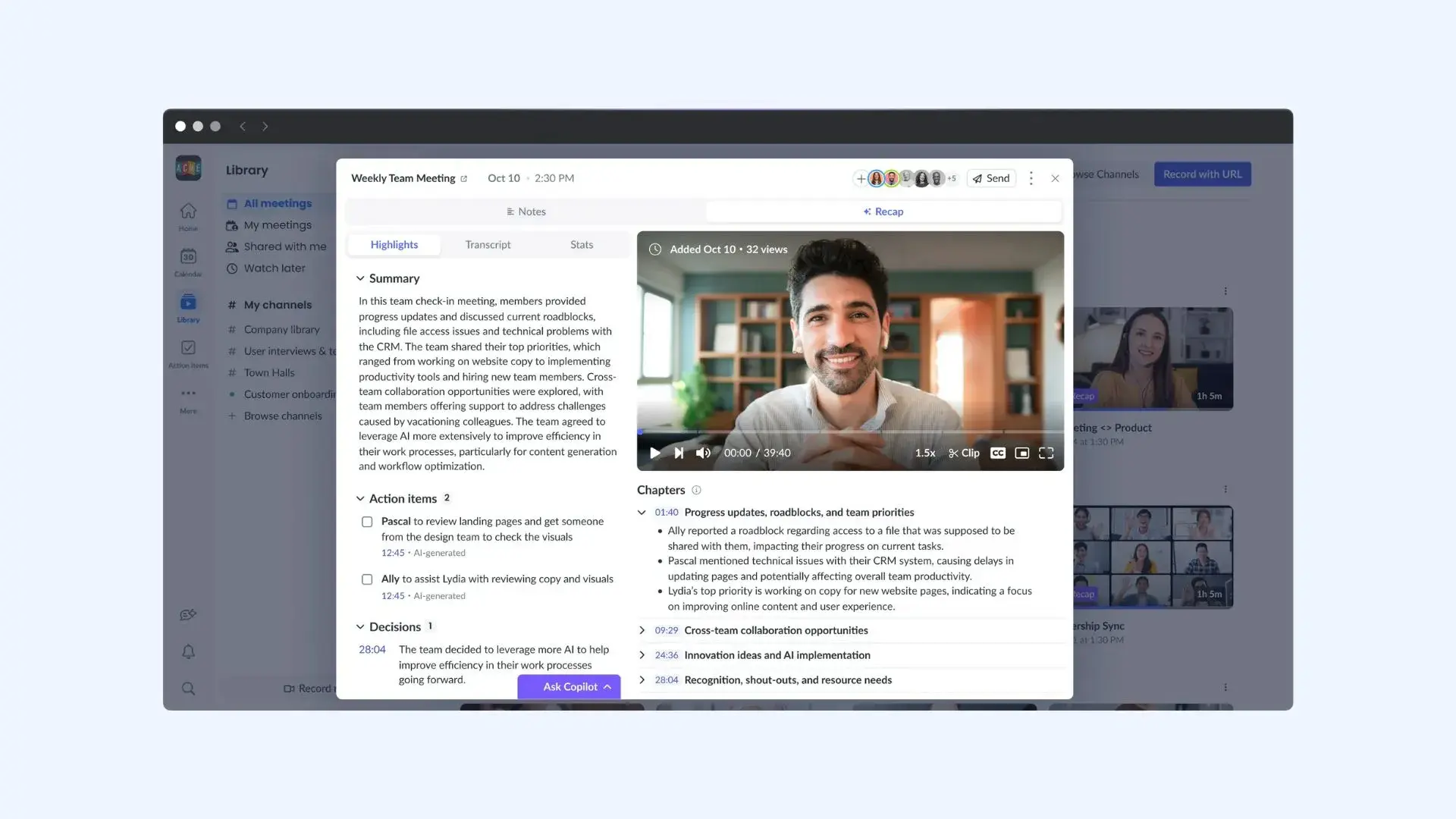Switch the video to fullscreen

click(x=1046, y=453)
